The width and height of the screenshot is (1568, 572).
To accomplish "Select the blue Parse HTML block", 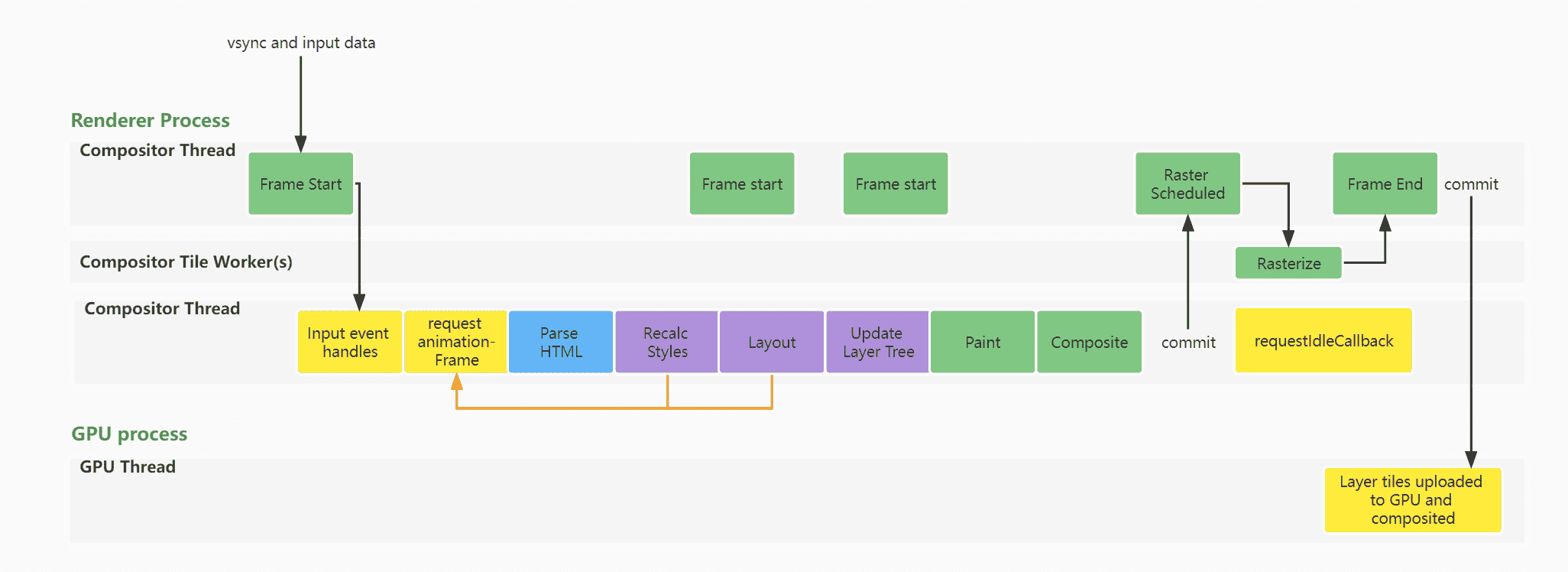I will click(561, 343).
